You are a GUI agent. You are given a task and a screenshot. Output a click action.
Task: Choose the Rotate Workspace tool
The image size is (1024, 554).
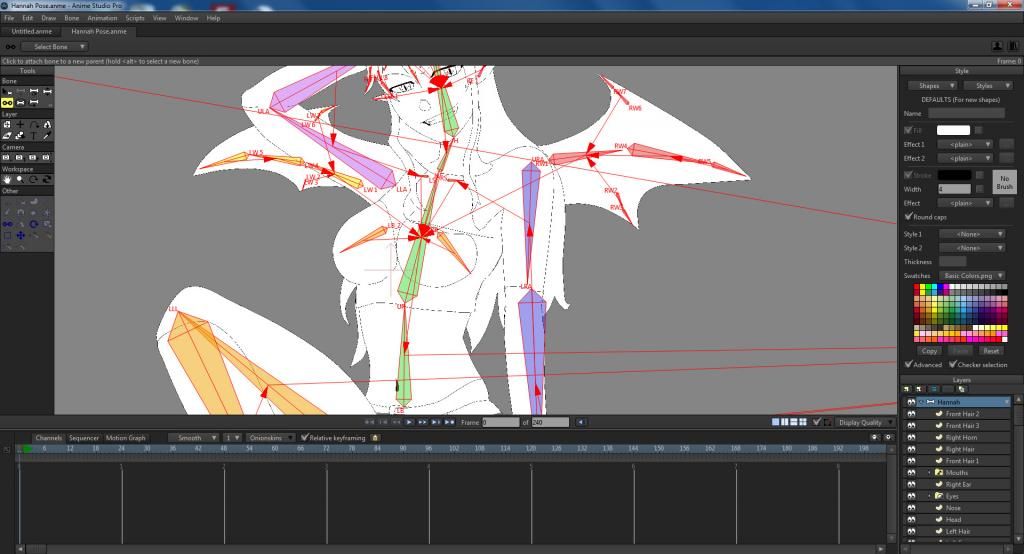pos(34,179)
